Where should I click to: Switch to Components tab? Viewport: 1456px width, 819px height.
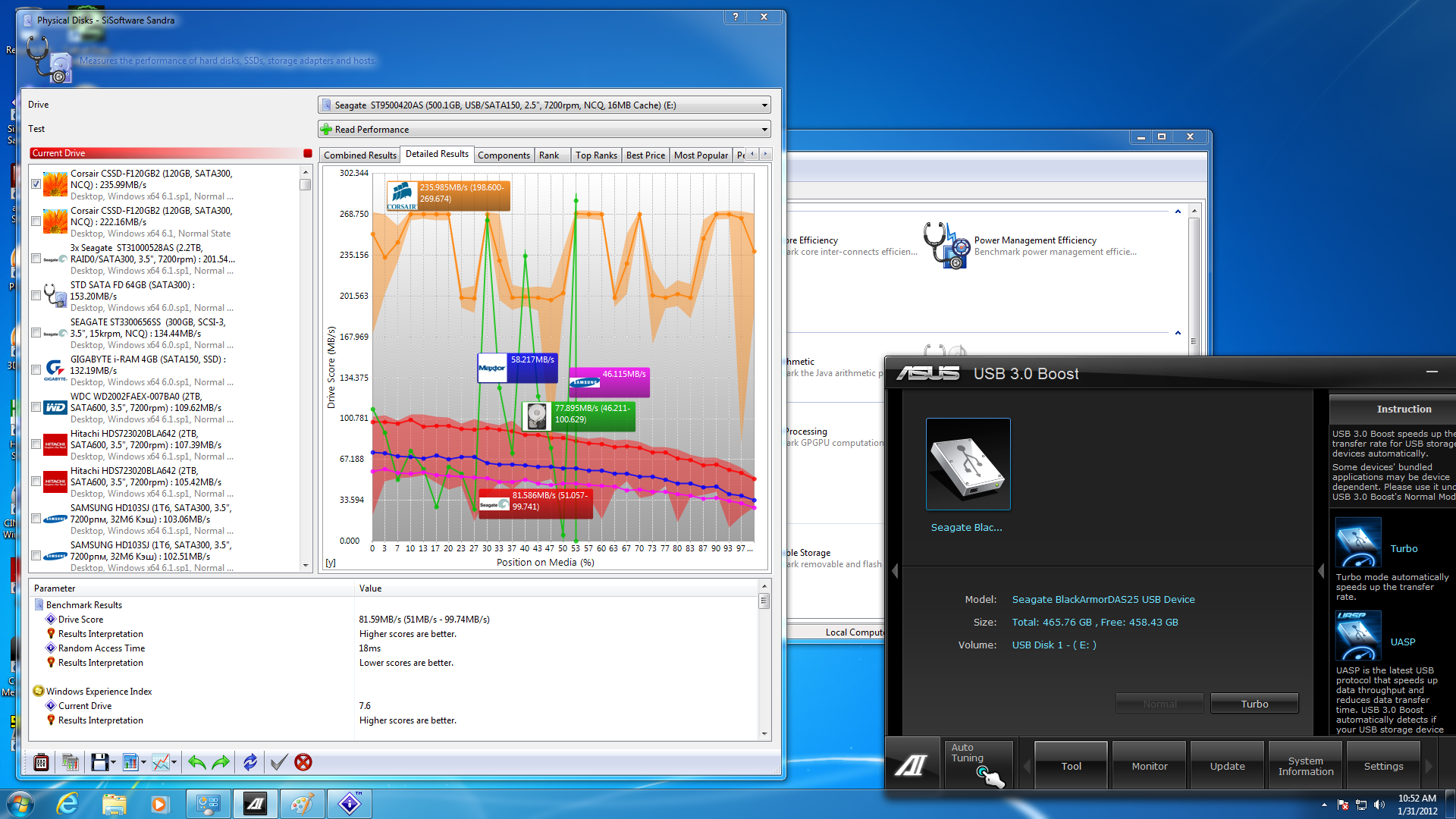tap(504, 155)
